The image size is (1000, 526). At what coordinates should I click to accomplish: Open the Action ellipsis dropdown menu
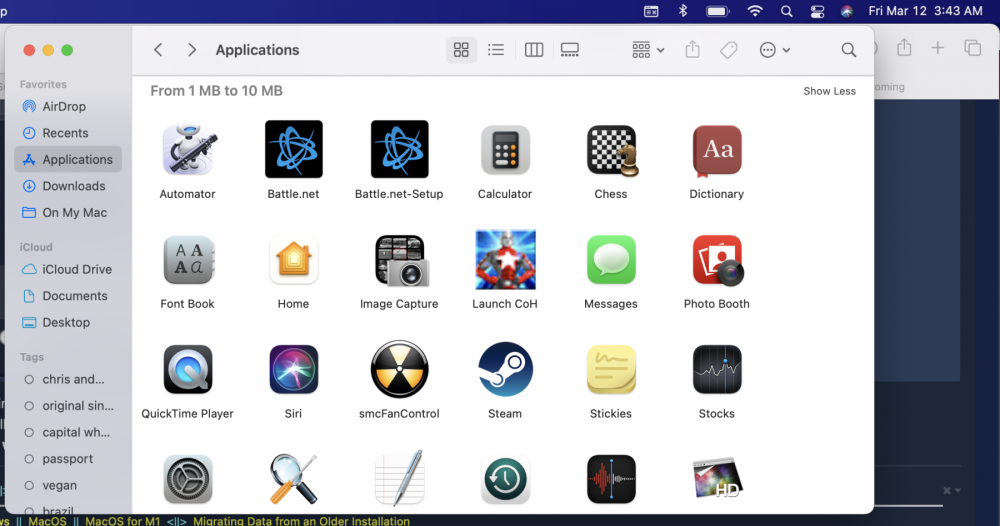pos(775,50)
